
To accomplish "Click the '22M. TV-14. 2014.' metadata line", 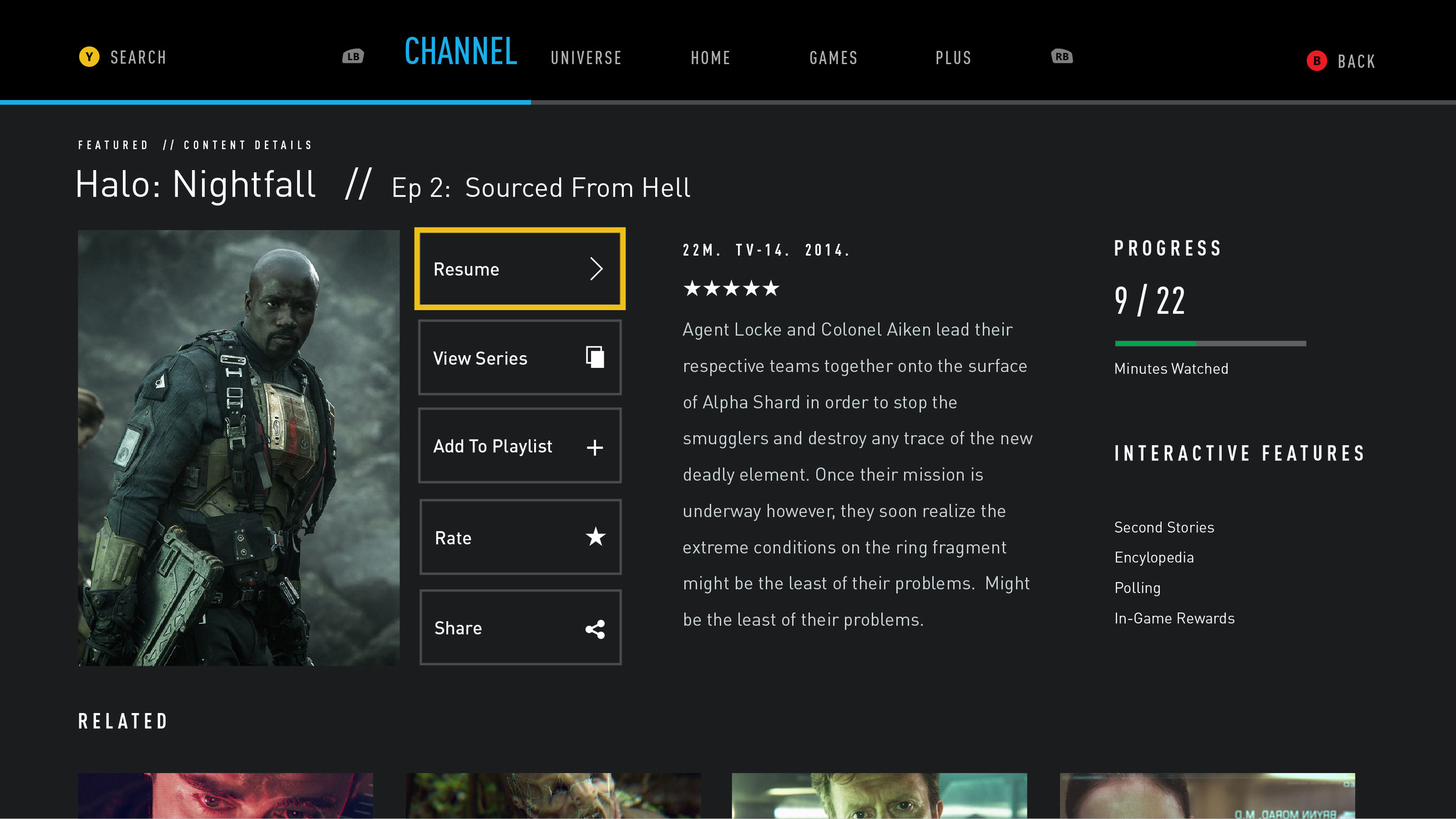I will point(766,250).
